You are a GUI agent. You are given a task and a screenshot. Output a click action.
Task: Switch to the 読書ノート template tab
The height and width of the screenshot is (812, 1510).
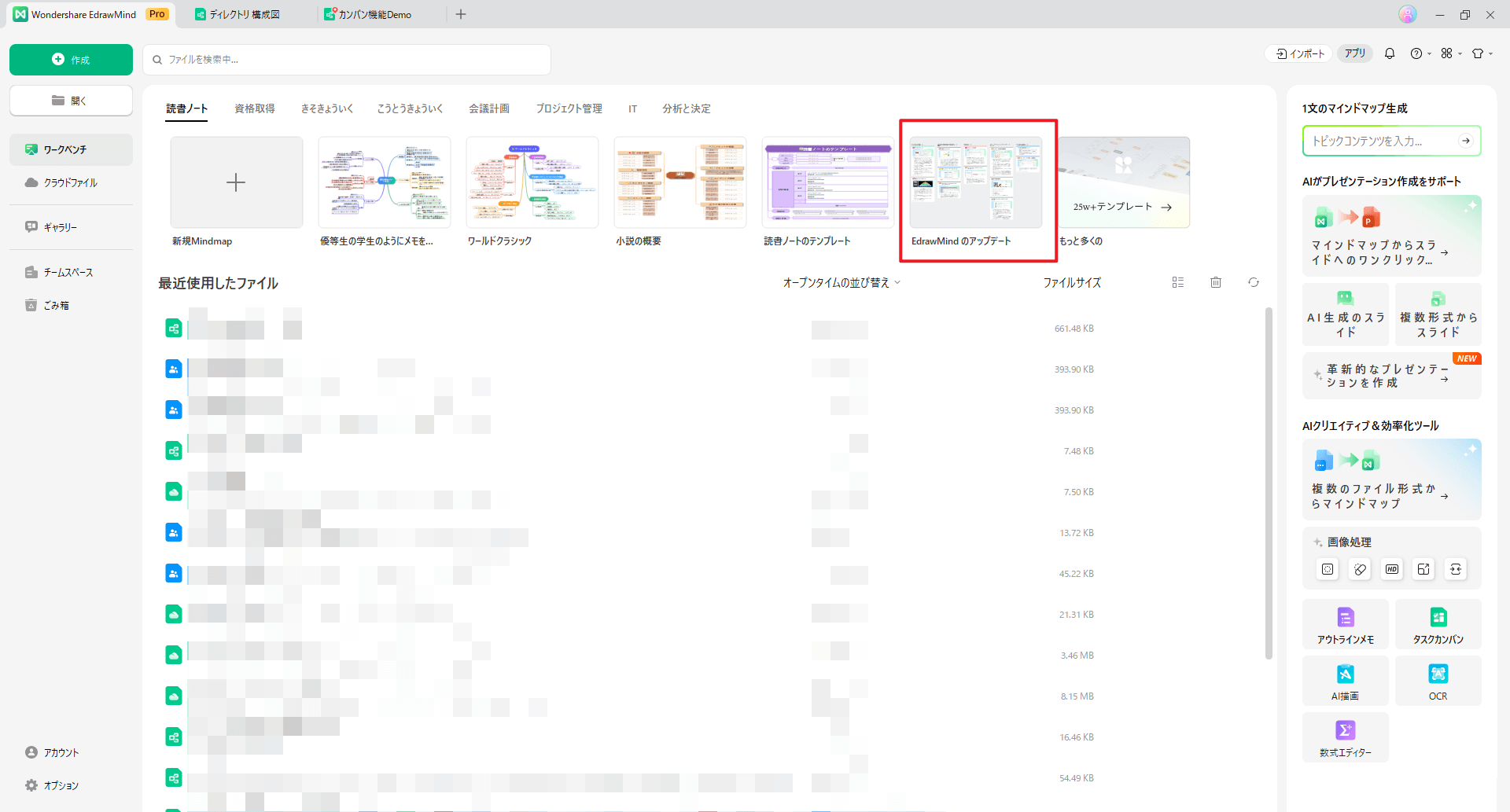coord(187,108)
